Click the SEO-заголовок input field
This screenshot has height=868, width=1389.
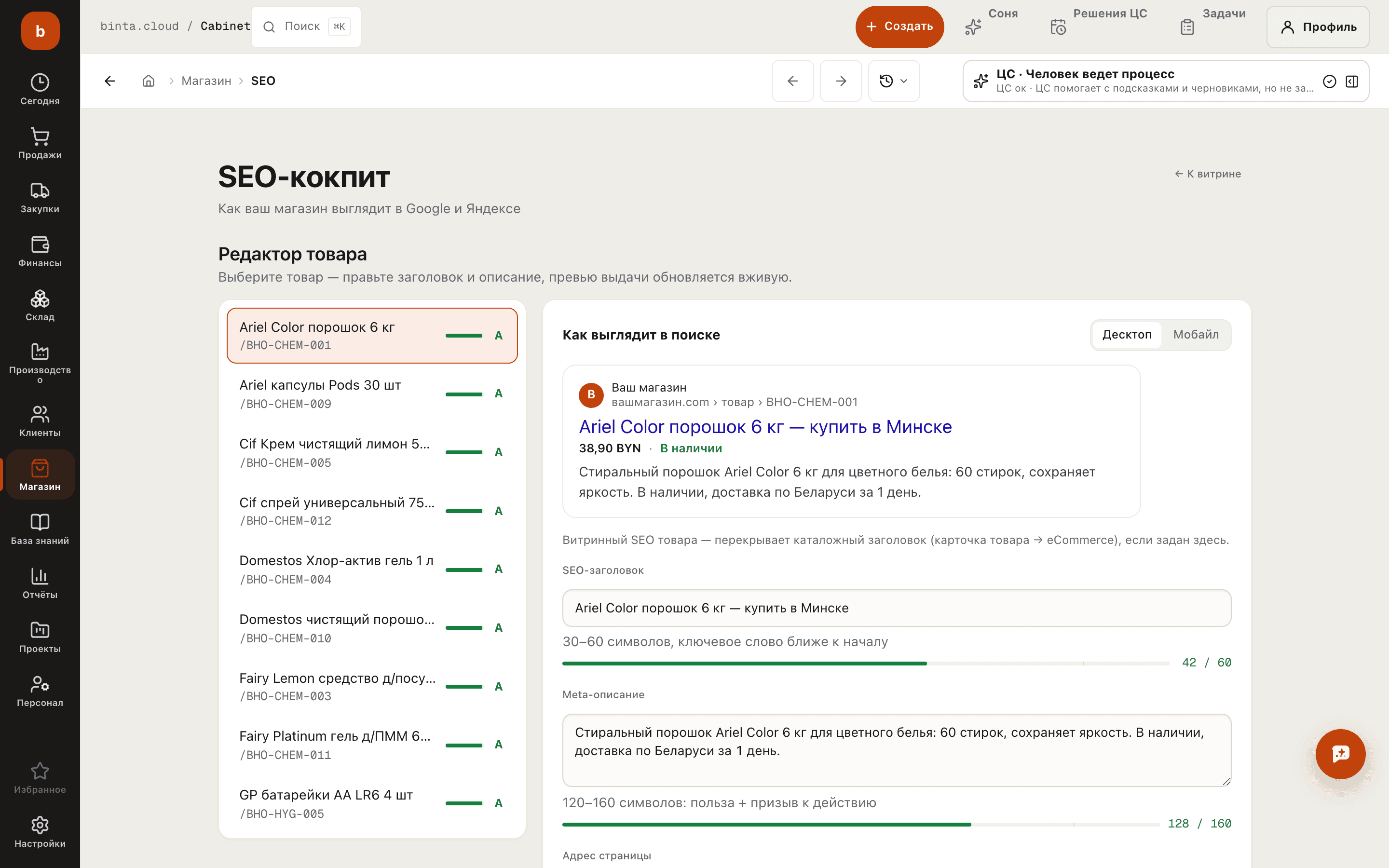tap(897, 608)
